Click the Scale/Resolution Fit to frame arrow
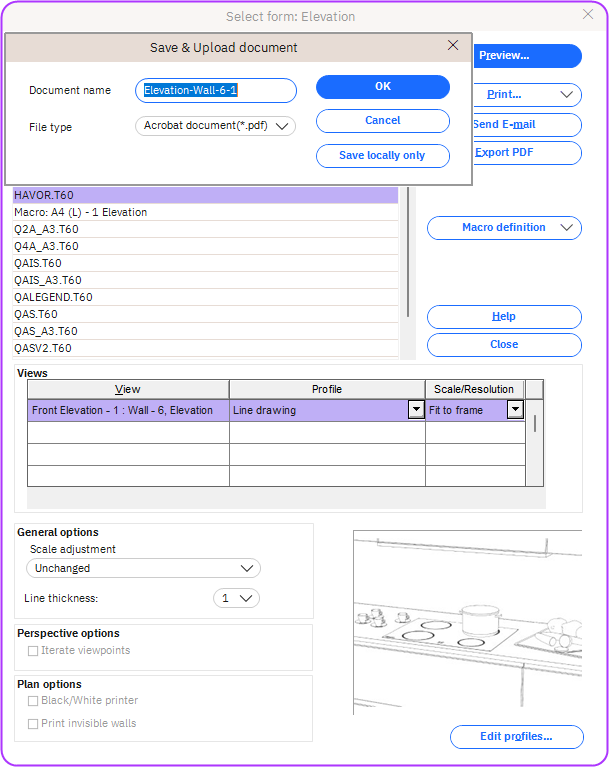609x767 pixels. (515, 410)
